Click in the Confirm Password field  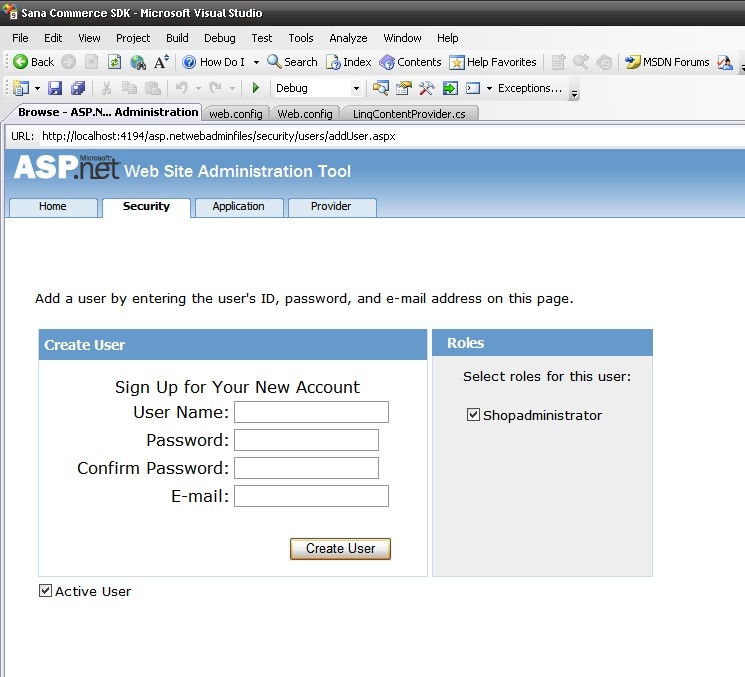[x=306, y=468]
